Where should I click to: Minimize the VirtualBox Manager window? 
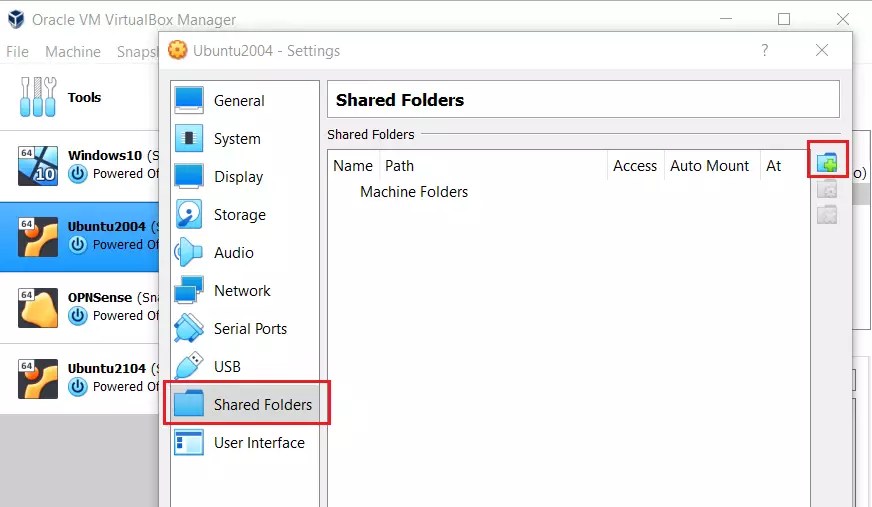[726, 19]
